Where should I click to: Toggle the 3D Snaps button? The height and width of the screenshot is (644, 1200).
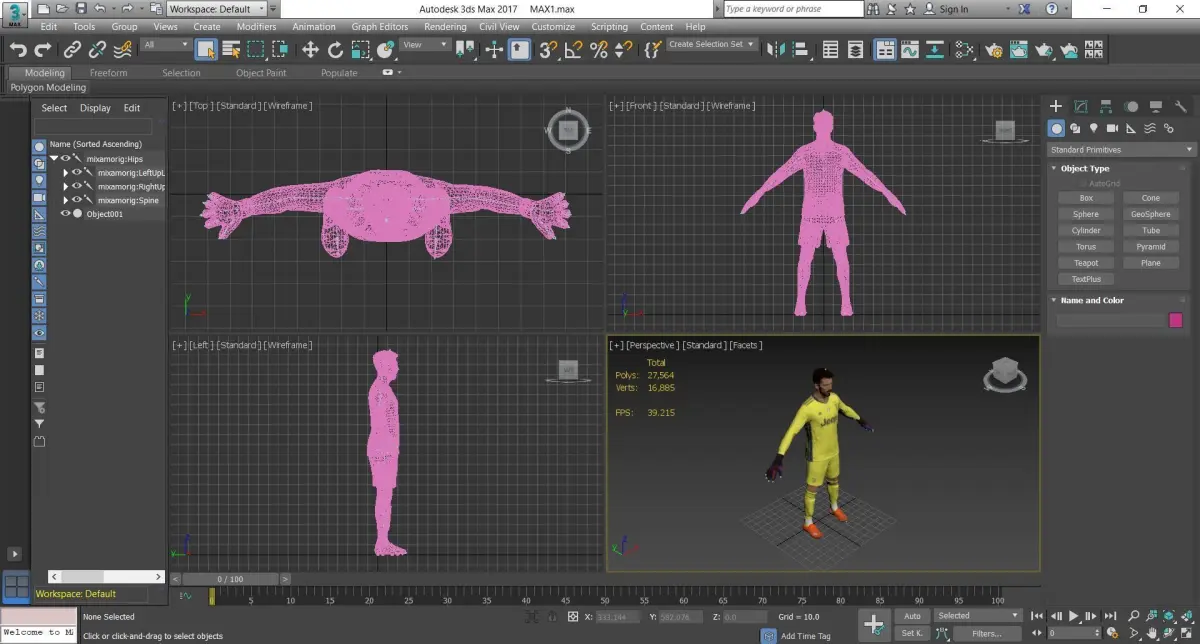[x=548, y=49]
